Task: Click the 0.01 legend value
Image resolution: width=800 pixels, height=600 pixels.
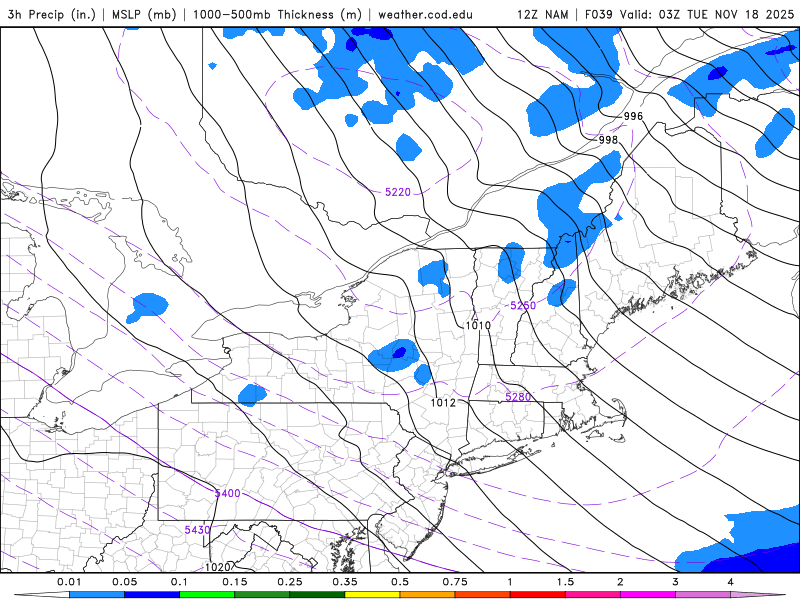Action: (x=69, y=582)
